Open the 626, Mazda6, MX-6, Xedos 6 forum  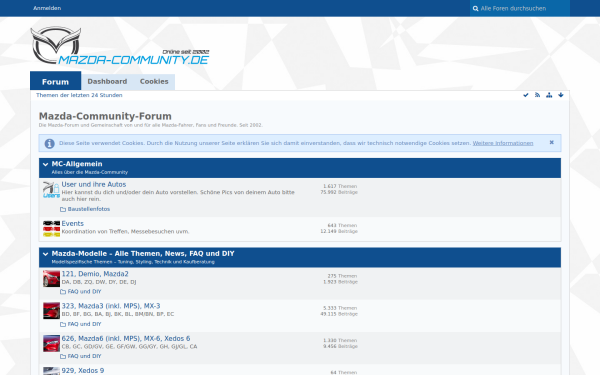click(x=126, y=339)
